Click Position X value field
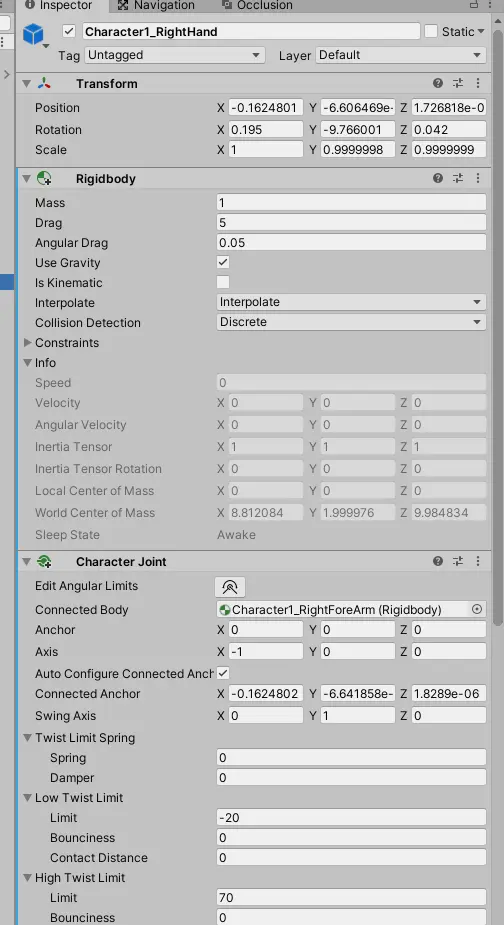 pyautogui.click(x=266, y=107)
